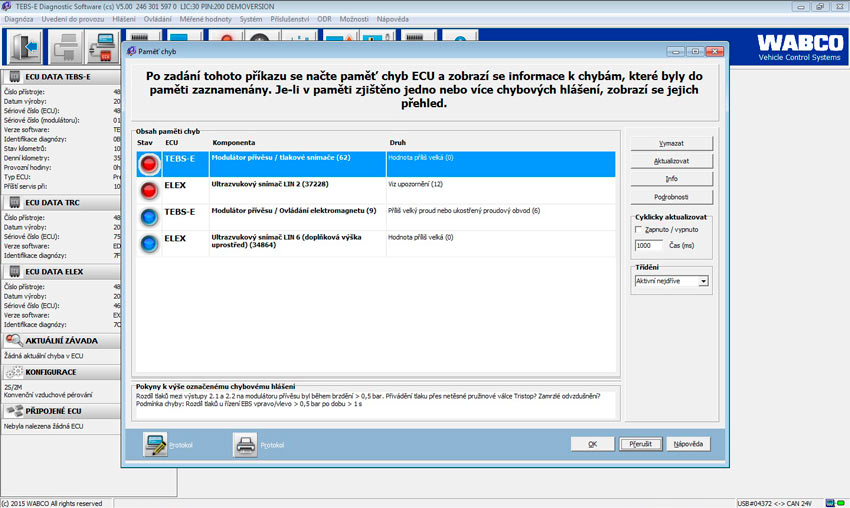This screenshot has height=508, width=850.
Task: Click the 2S/2M configuration text
Action: (13, 387)
